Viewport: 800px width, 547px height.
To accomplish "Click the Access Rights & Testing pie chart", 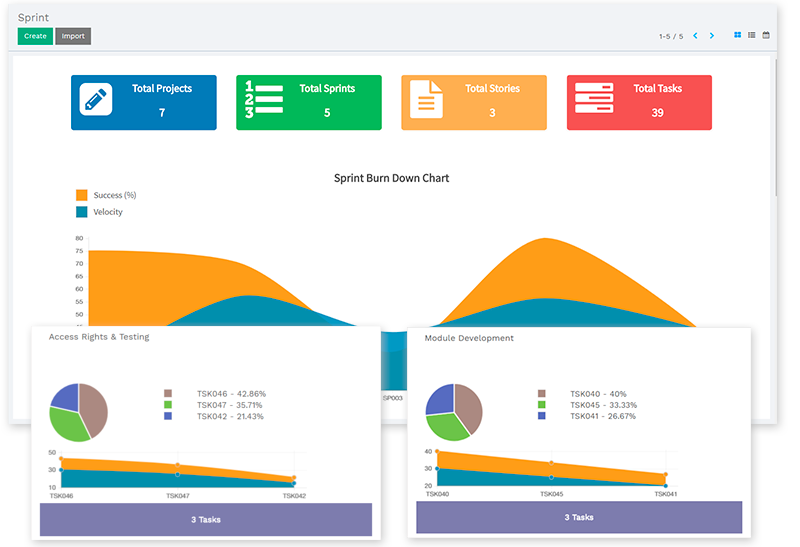I will (79, 412).
